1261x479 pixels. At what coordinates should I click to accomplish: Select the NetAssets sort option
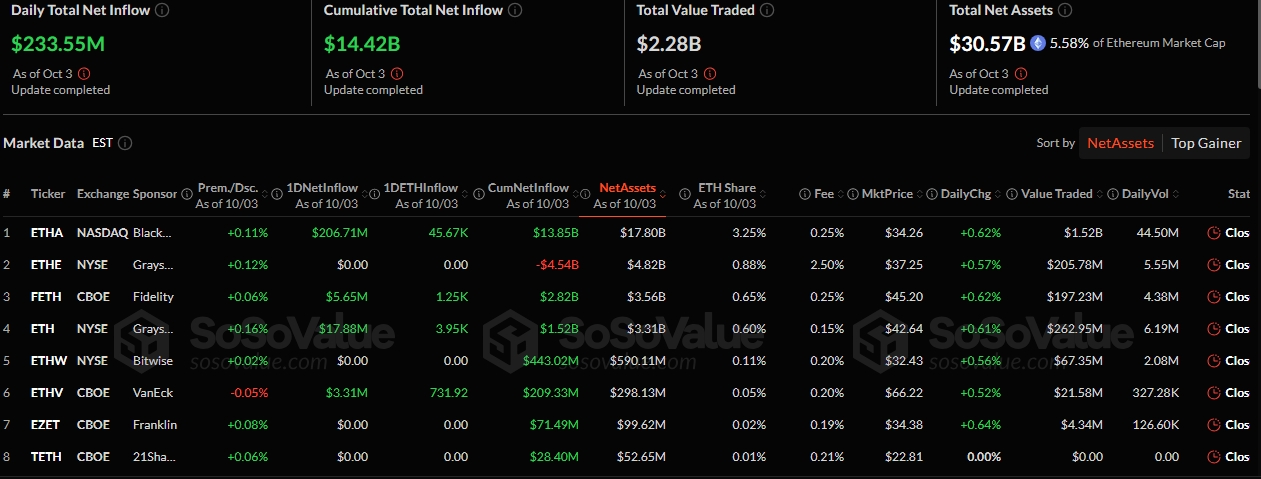1120,143
